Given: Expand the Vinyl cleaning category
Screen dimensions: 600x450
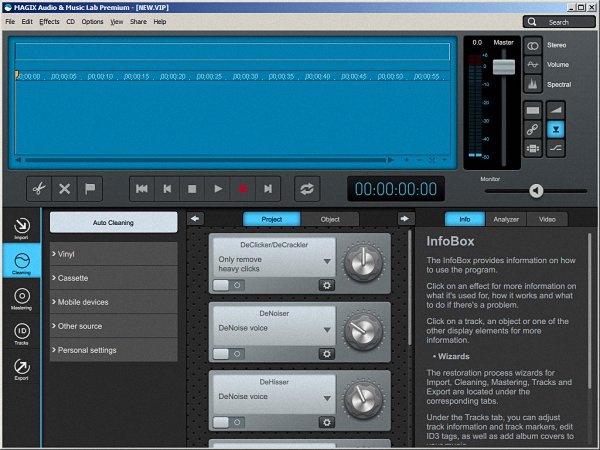Looking at the screenshot, I should 113,254.
